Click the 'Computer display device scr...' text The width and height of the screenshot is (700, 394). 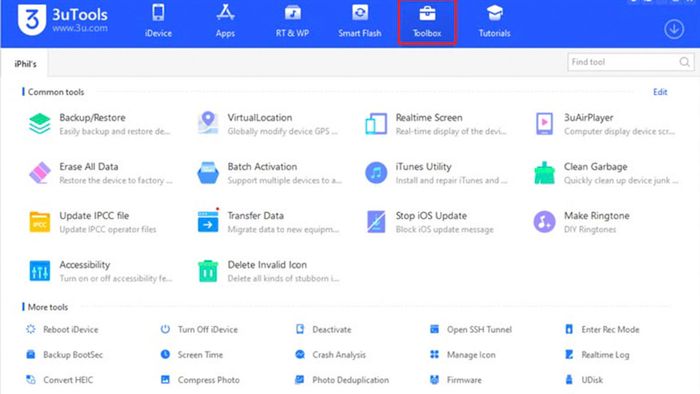click(x=620, y=131)
